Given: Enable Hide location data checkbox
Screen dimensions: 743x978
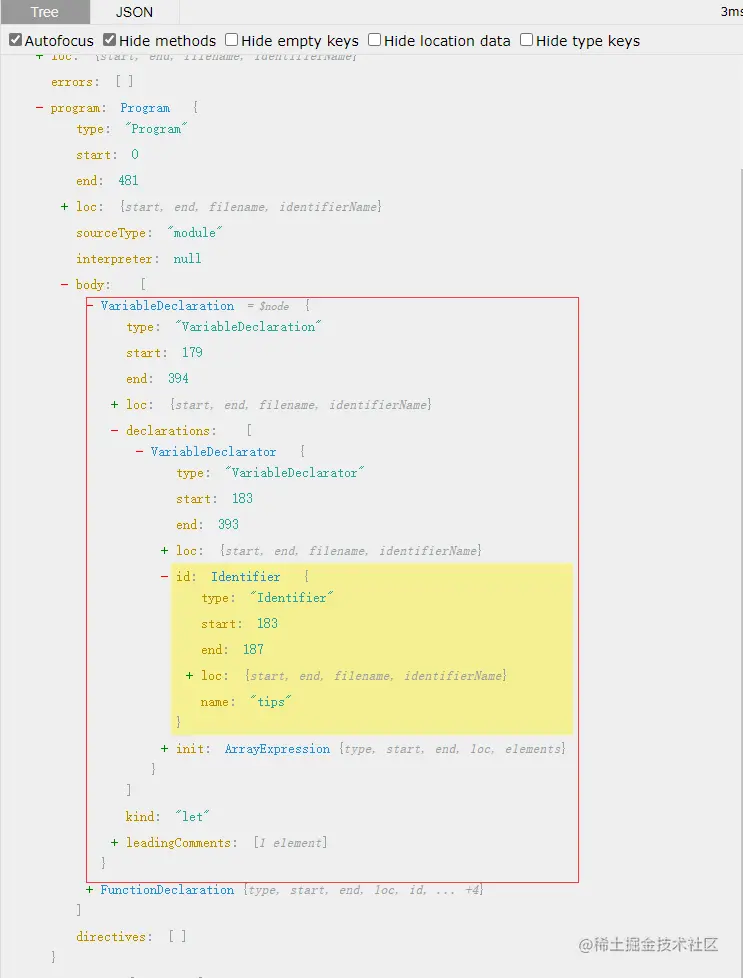Looking at the screenshot, I should (374, 40).
